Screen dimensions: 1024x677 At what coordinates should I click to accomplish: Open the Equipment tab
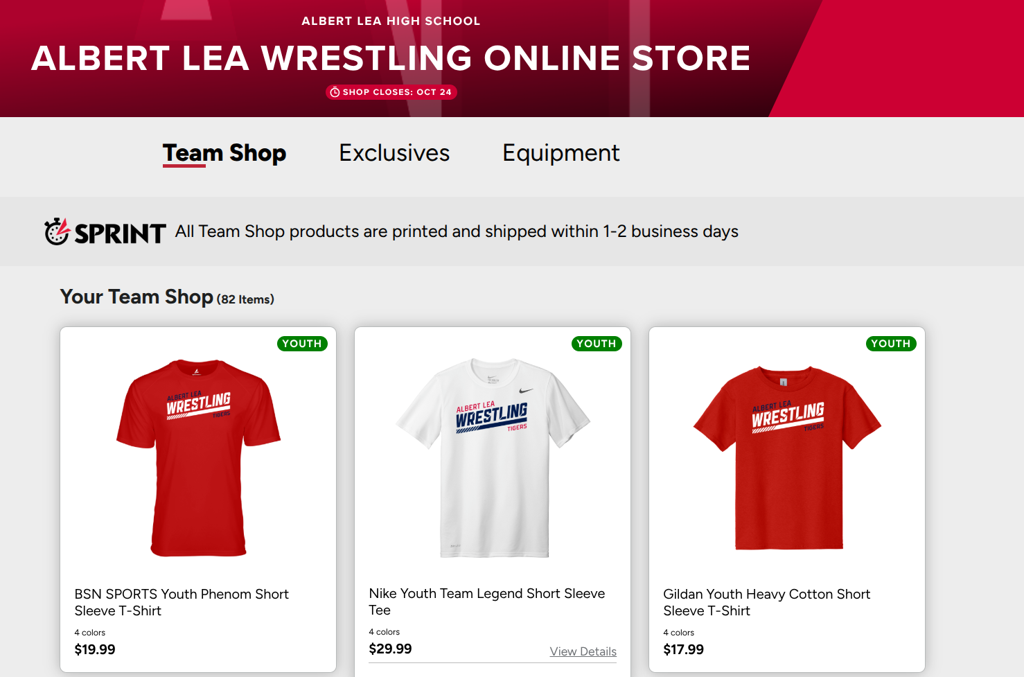click(560, 153)
